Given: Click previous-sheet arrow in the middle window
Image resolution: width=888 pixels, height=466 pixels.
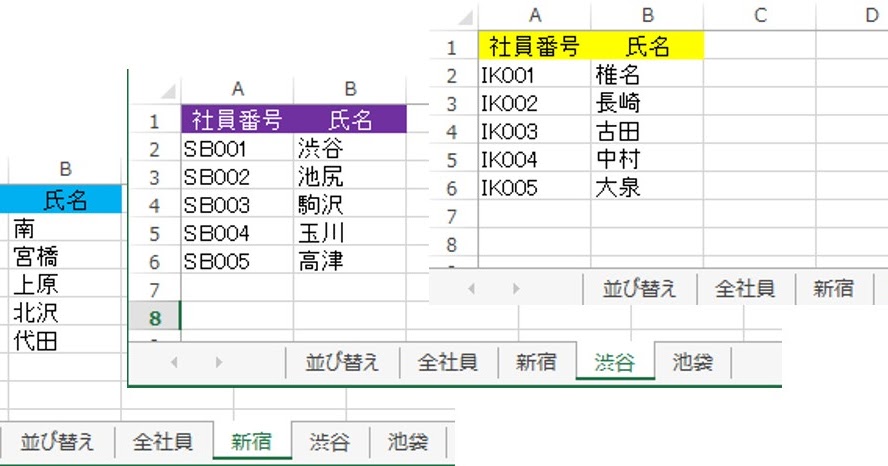Looking at the screenshot, I should point(174,362).
